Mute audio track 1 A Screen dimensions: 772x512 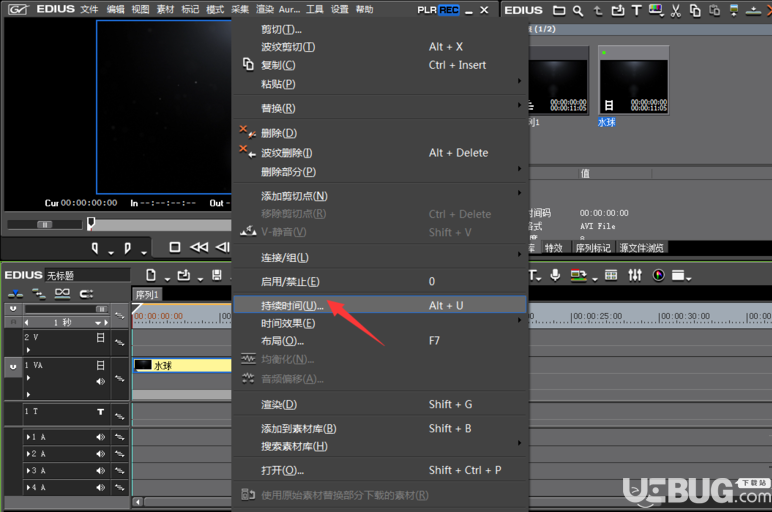(x=100, y=437)
